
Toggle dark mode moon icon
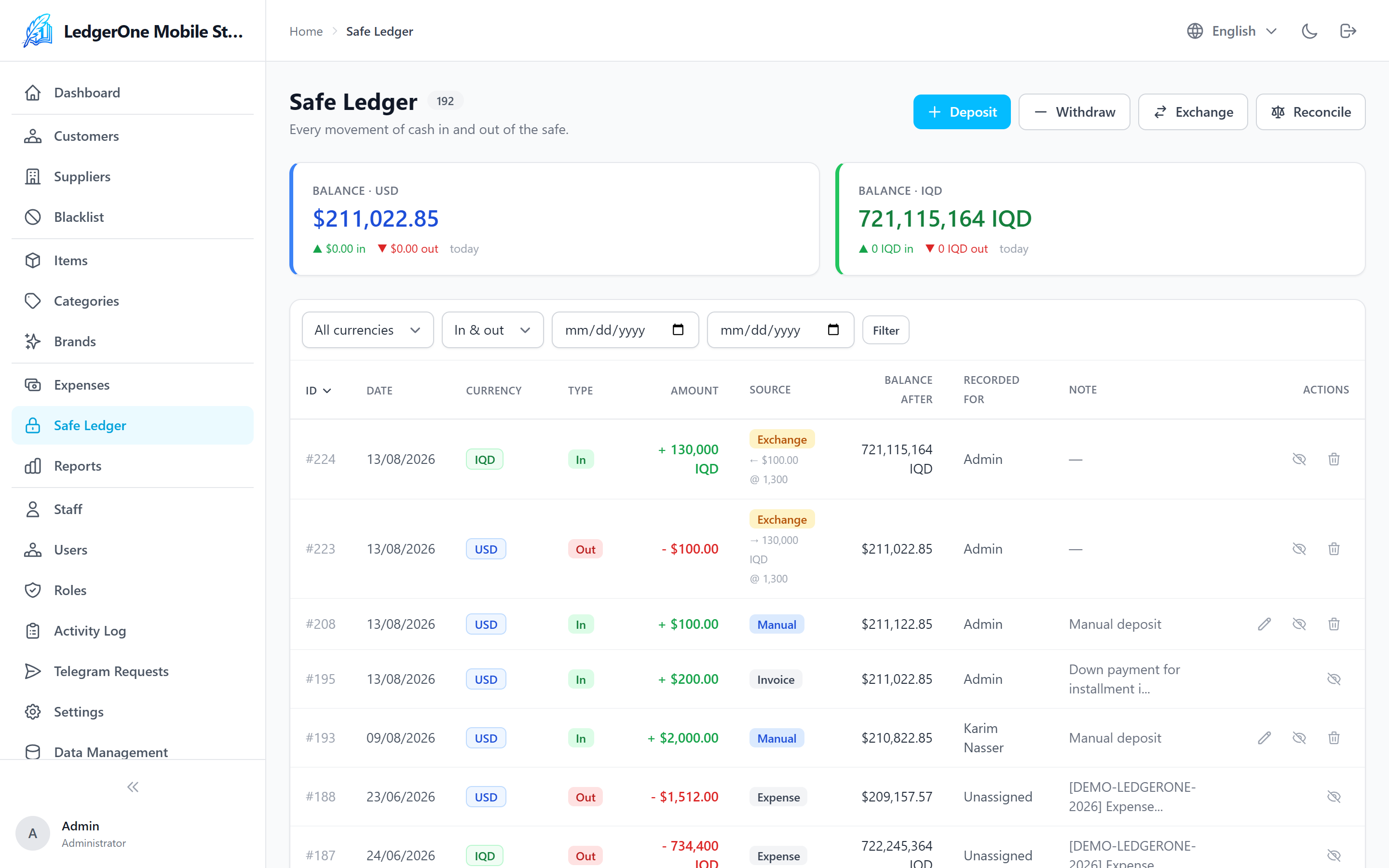click(x=1309, y=31)
